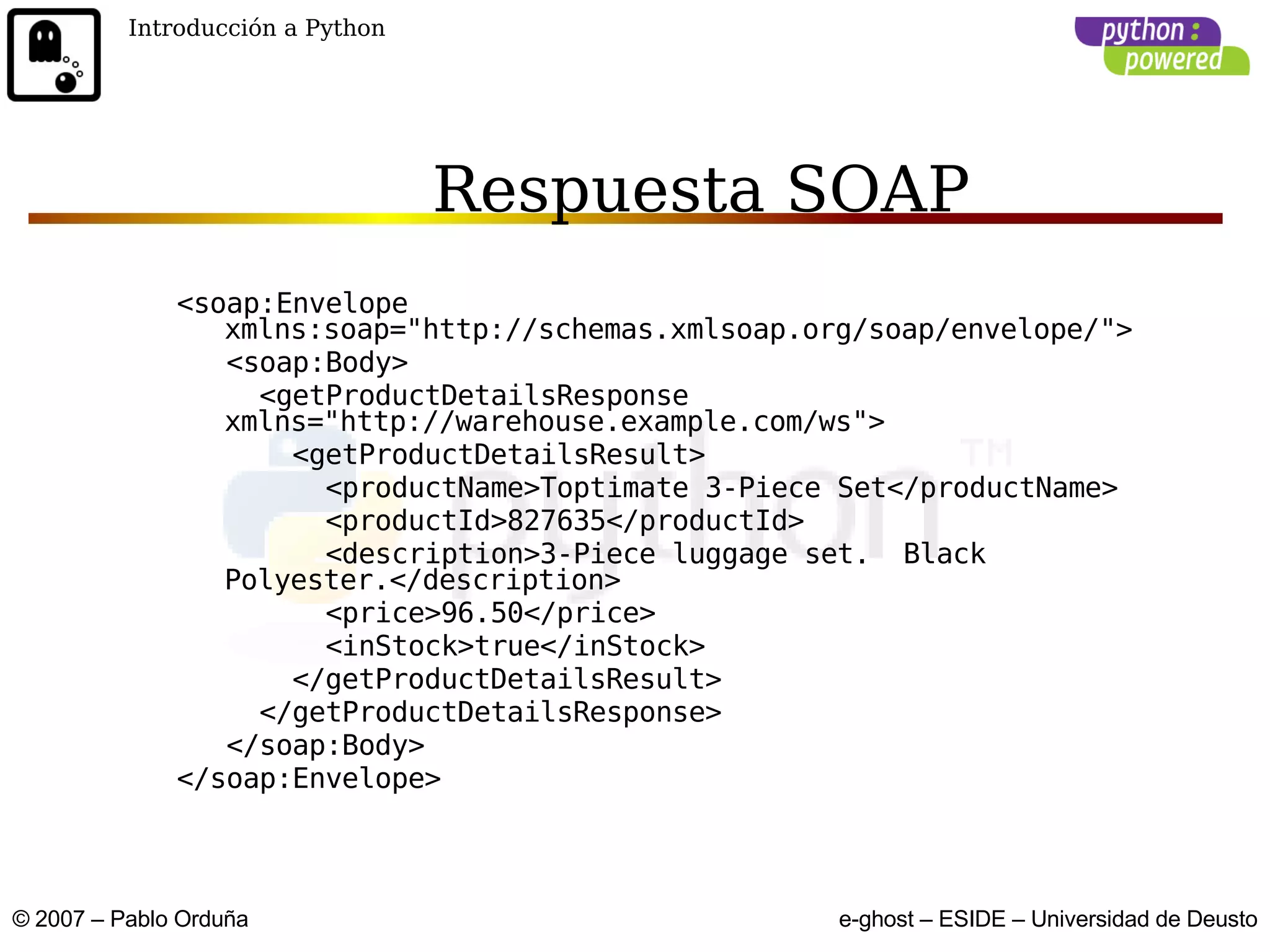Click the productName Toptimate line

coord(721,488)
